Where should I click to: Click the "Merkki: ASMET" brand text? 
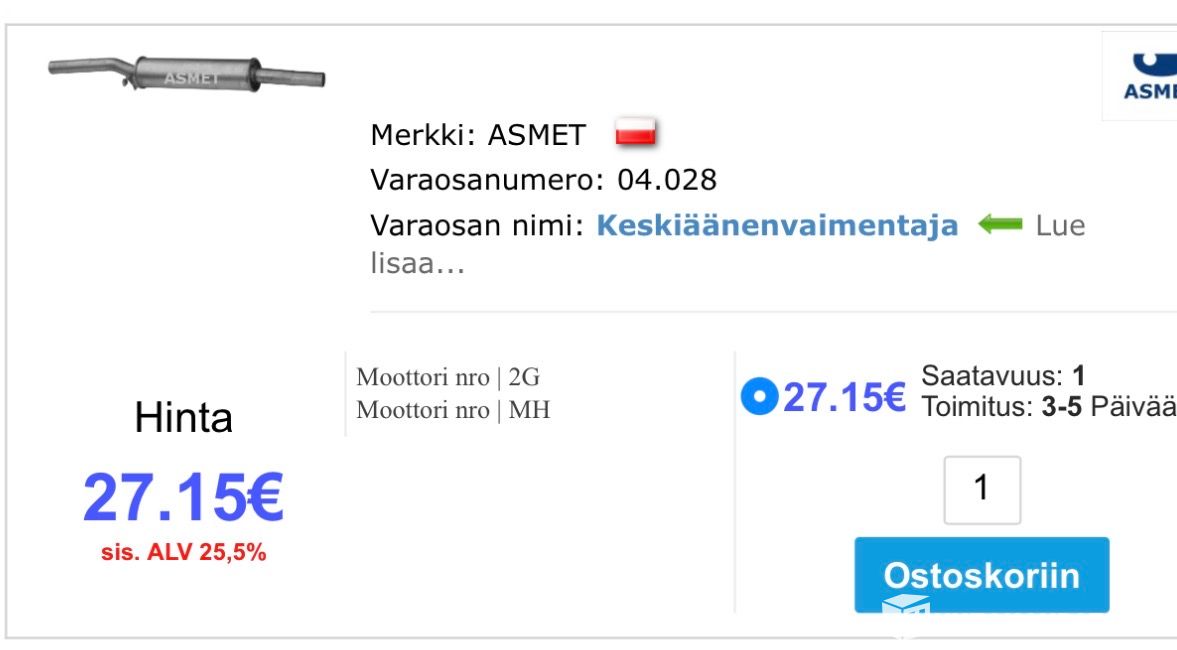pos(478,135)
